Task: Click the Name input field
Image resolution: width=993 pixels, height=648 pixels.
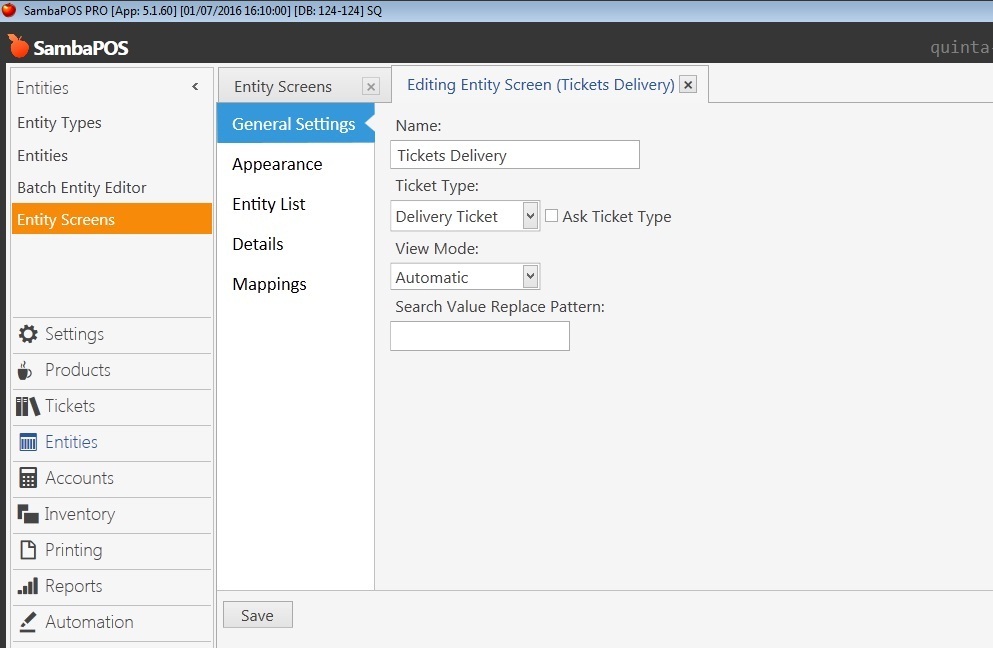Action: pos(515,155)
